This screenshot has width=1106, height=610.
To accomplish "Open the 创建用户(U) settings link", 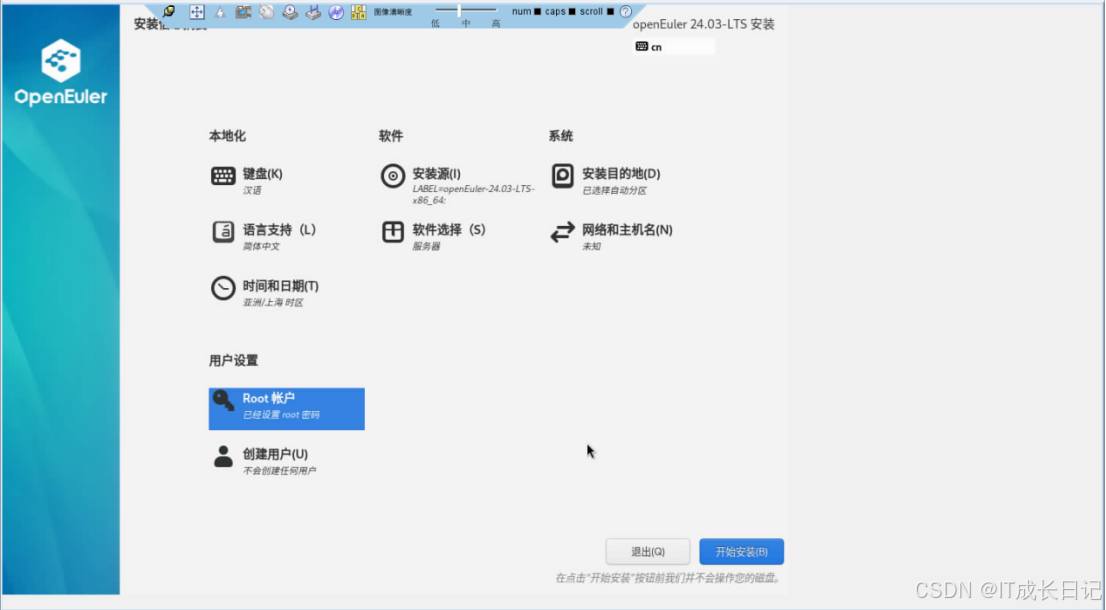I will [x=275, y=454].
